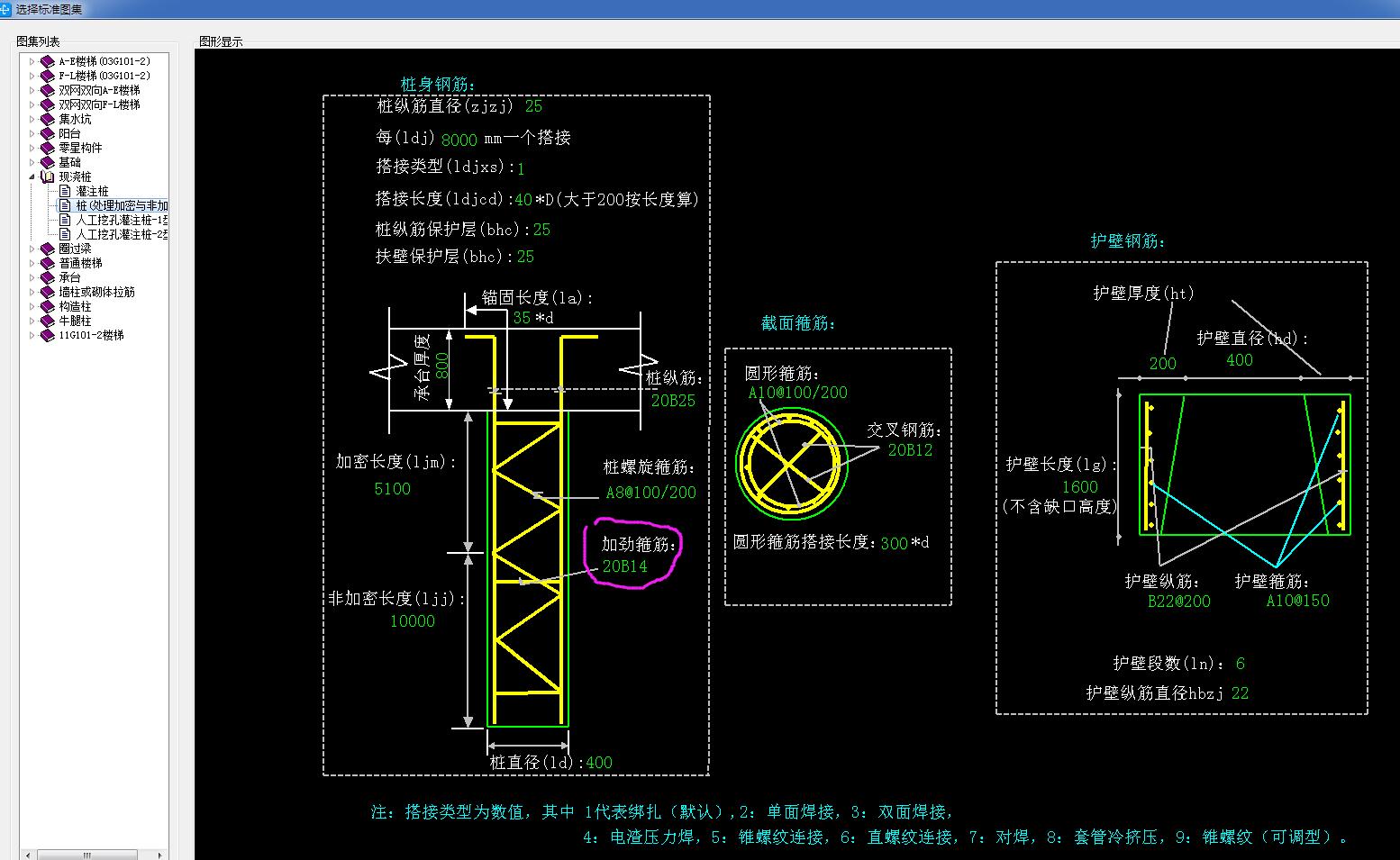Click the 8000 value after 每(ldj)
This screenshot has width=1400, height=860.
(x=459, y=140)
